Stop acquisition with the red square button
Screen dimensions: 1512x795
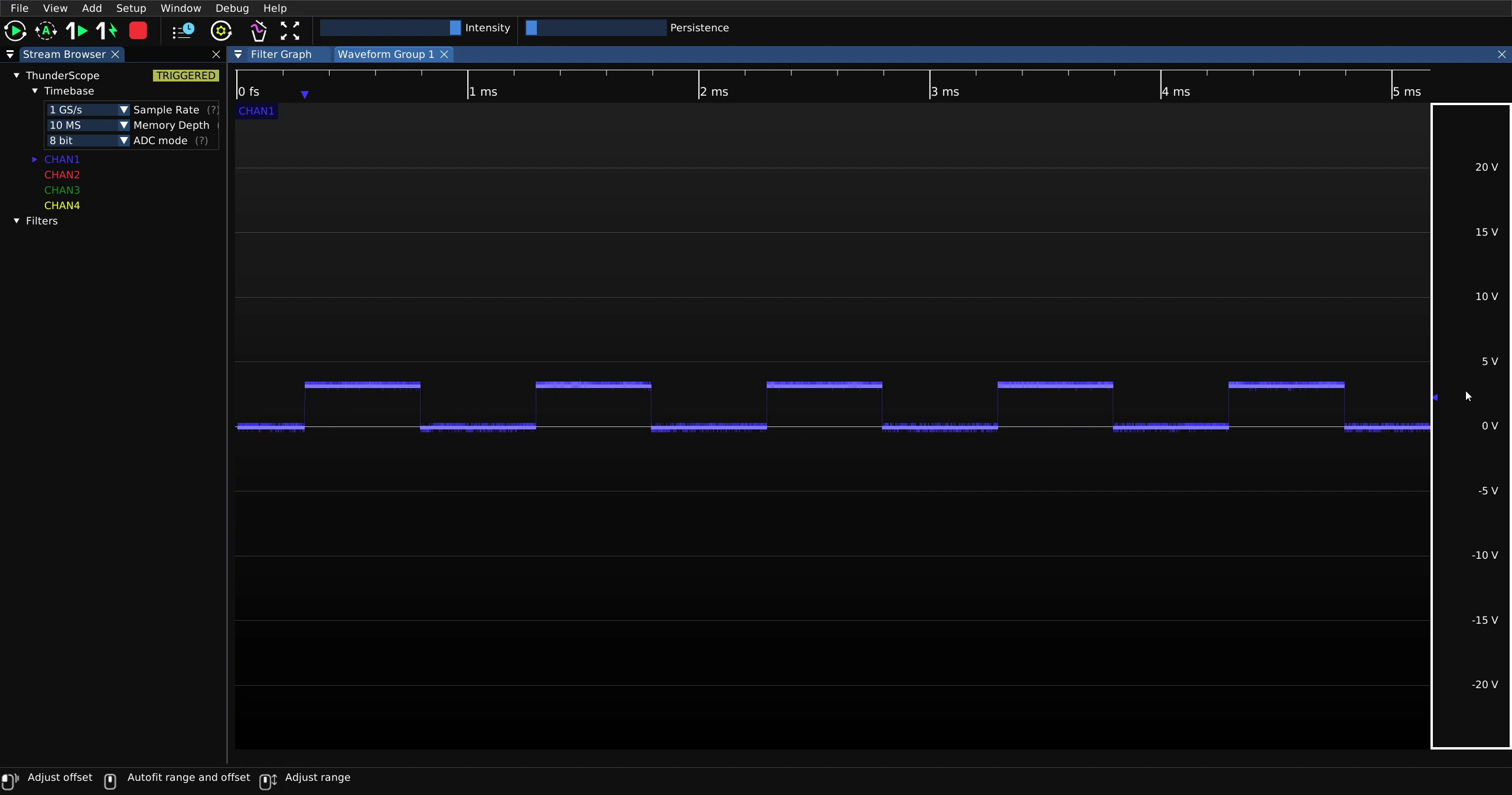click(138, 31)
